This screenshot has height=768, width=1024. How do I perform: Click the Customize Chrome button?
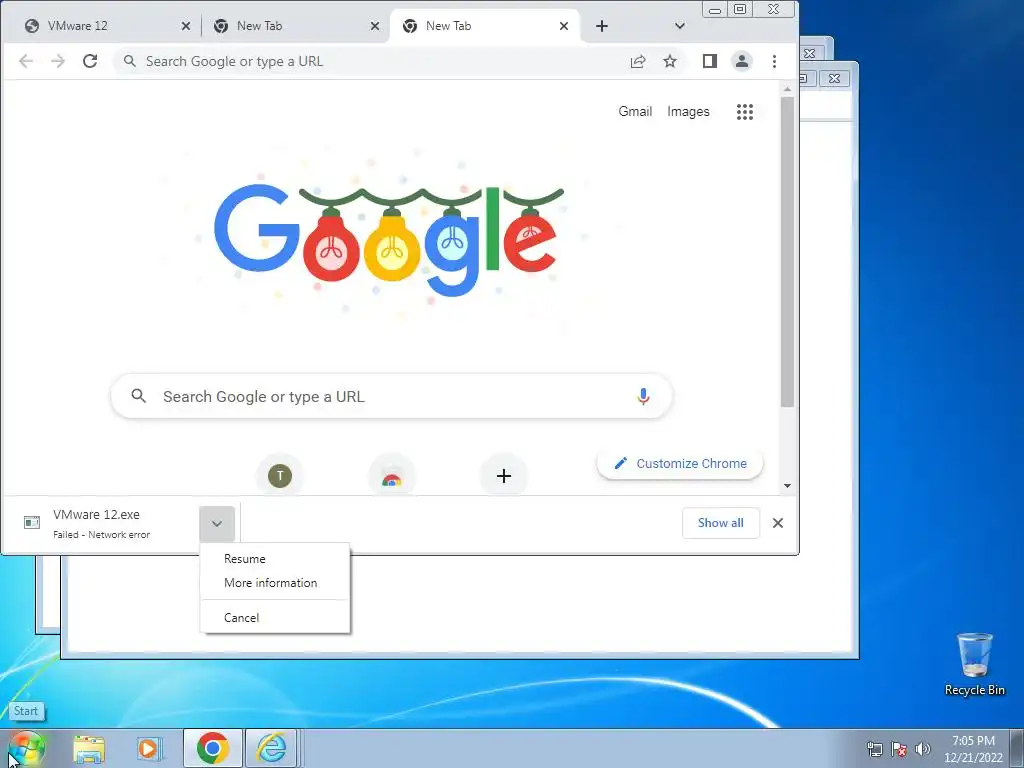click(x=680, y=464)
